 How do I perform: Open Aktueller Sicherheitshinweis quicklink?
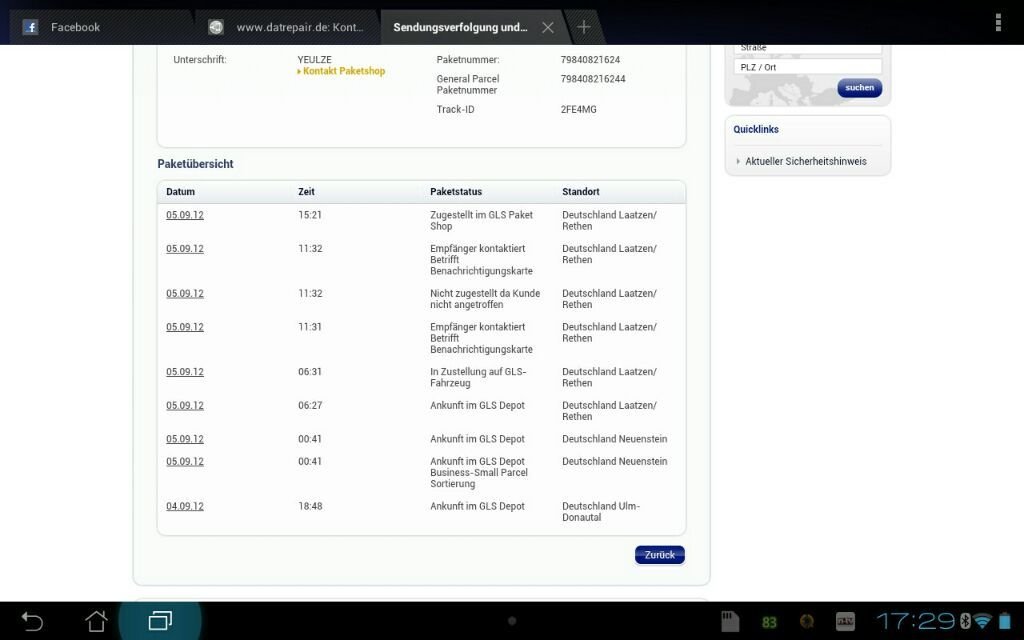coord(806,161)
